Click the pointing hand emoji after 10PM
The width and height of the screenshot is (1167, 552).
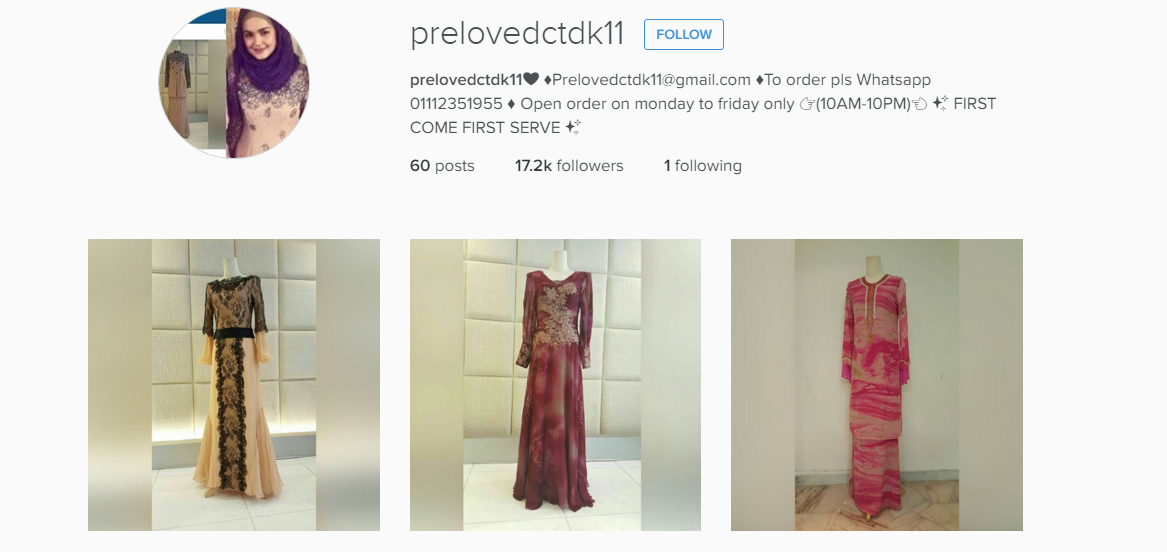(920, 103)
